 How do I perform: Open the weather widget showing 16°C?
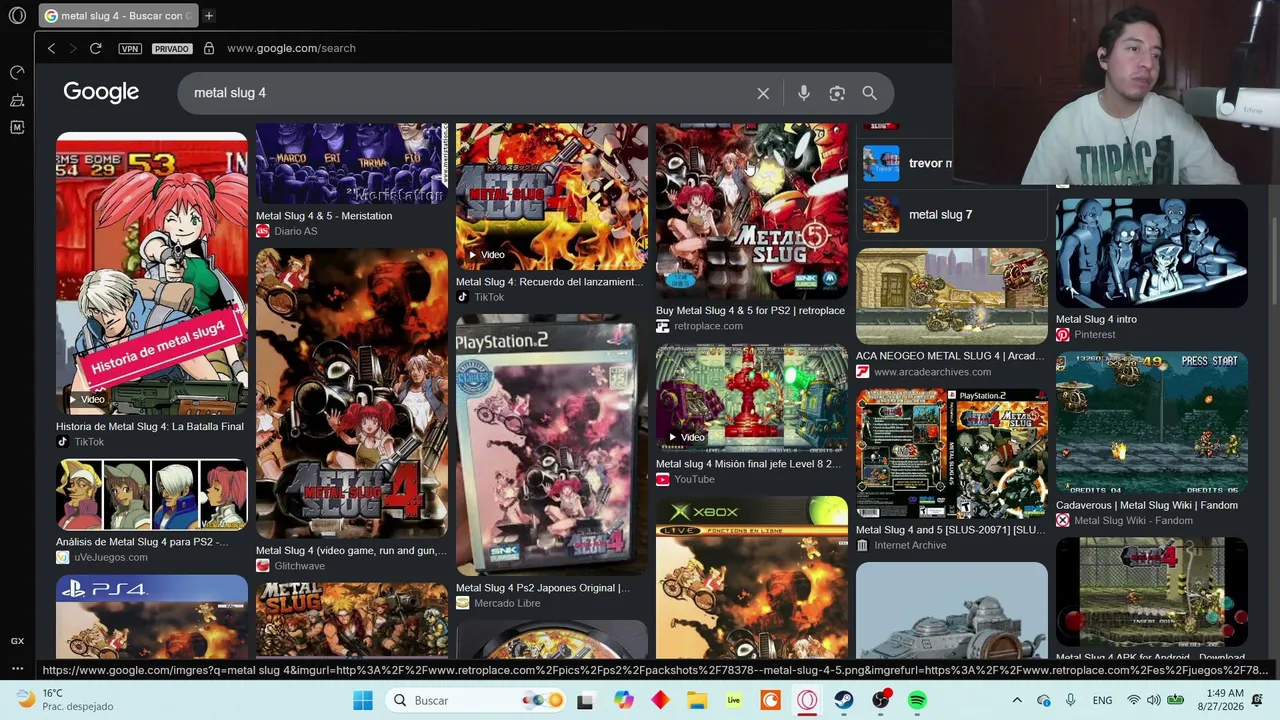click(65, 700)
